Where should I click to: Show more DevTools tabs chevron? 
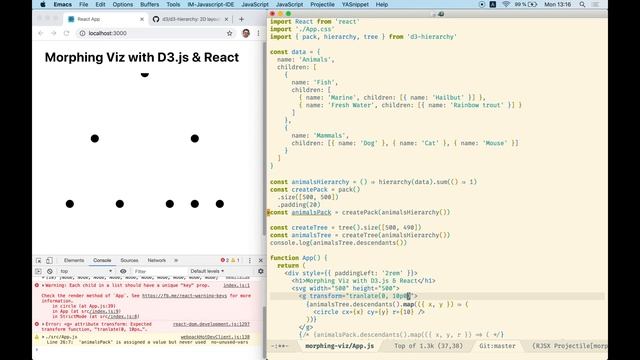coord(176,260)
